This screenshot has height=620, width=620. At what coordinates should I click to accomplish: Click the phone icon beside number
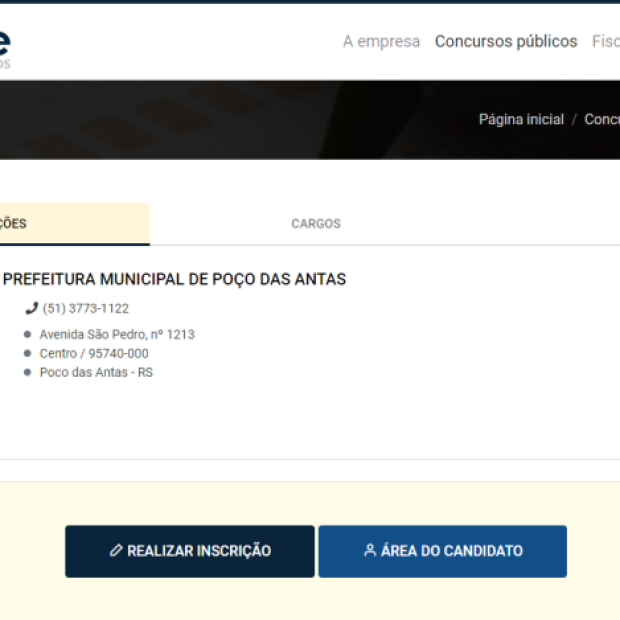click(32, 308)
